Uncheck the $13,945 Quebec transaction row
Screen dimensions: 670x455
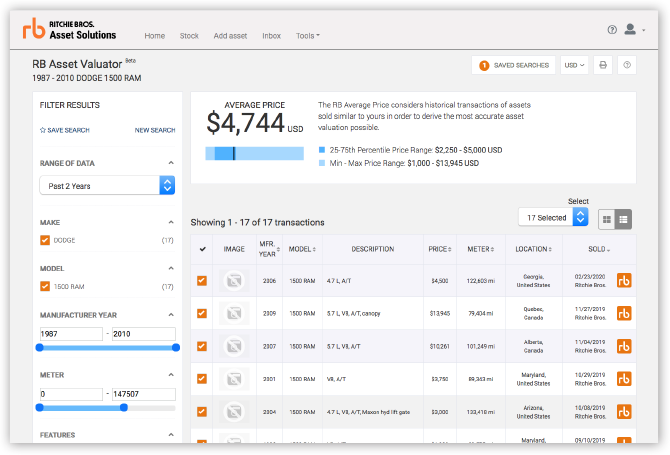202,313
